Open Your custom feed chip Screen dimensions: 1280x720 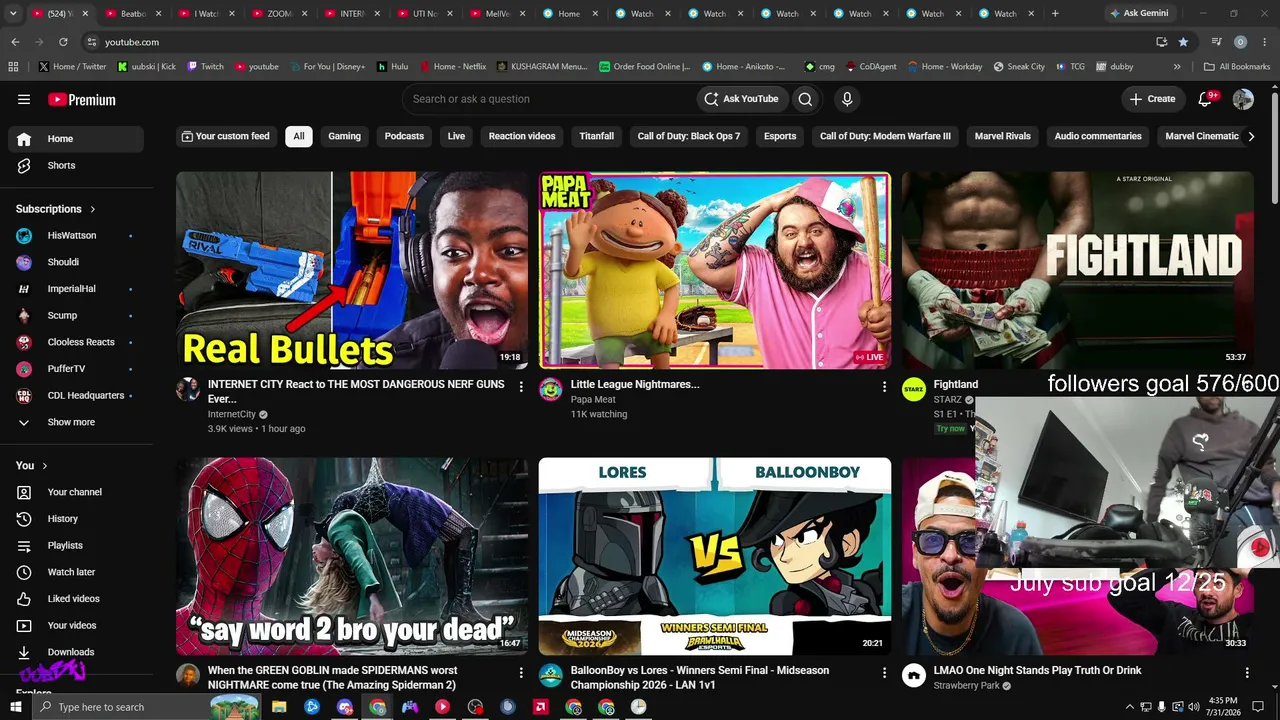click(x=226, y=136)
